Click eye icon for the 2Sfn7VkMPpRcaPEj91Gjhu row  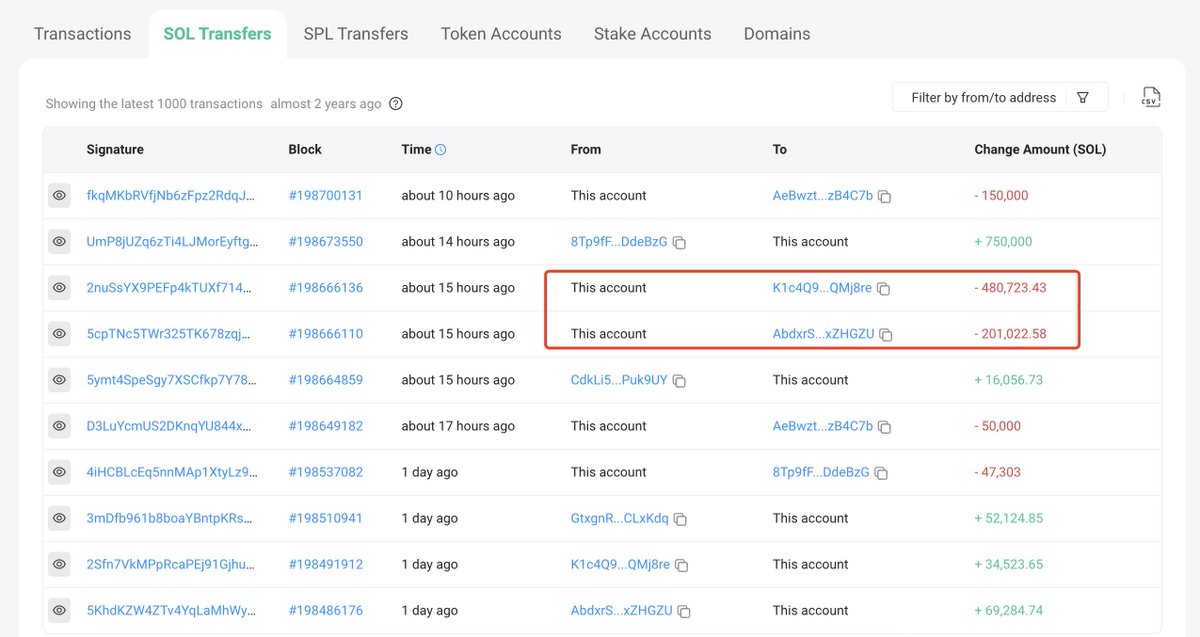coord(59,564)
